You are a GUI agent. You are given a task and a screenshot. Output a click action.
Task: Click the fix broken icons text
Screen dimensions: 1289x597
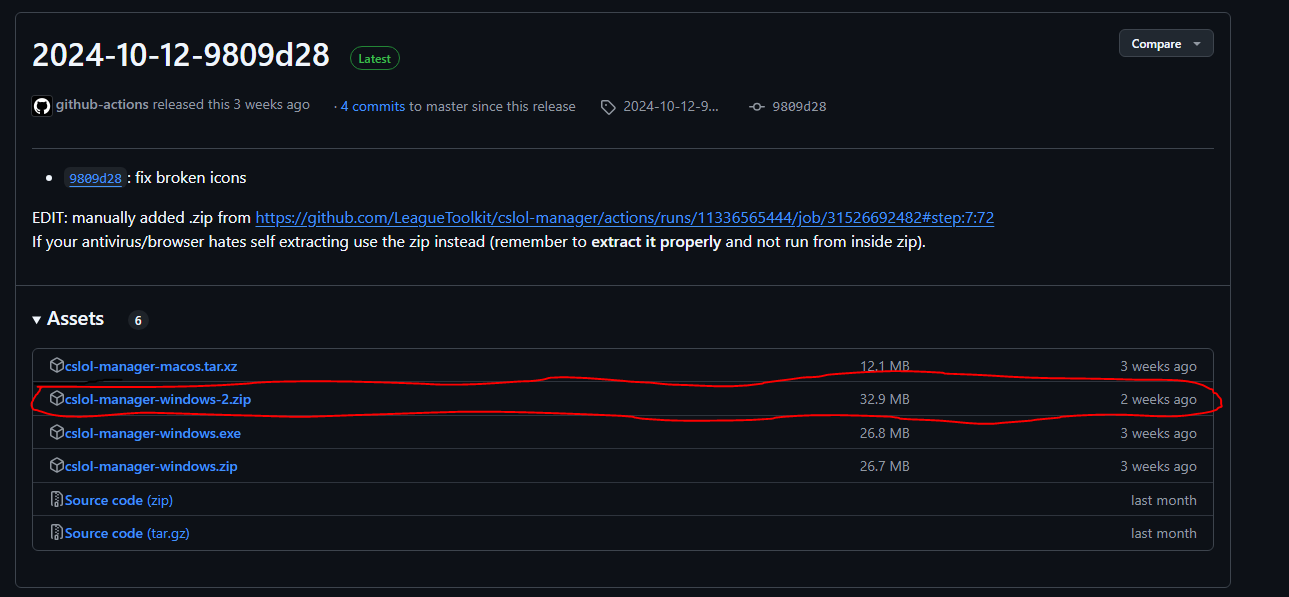click(191, 178)
